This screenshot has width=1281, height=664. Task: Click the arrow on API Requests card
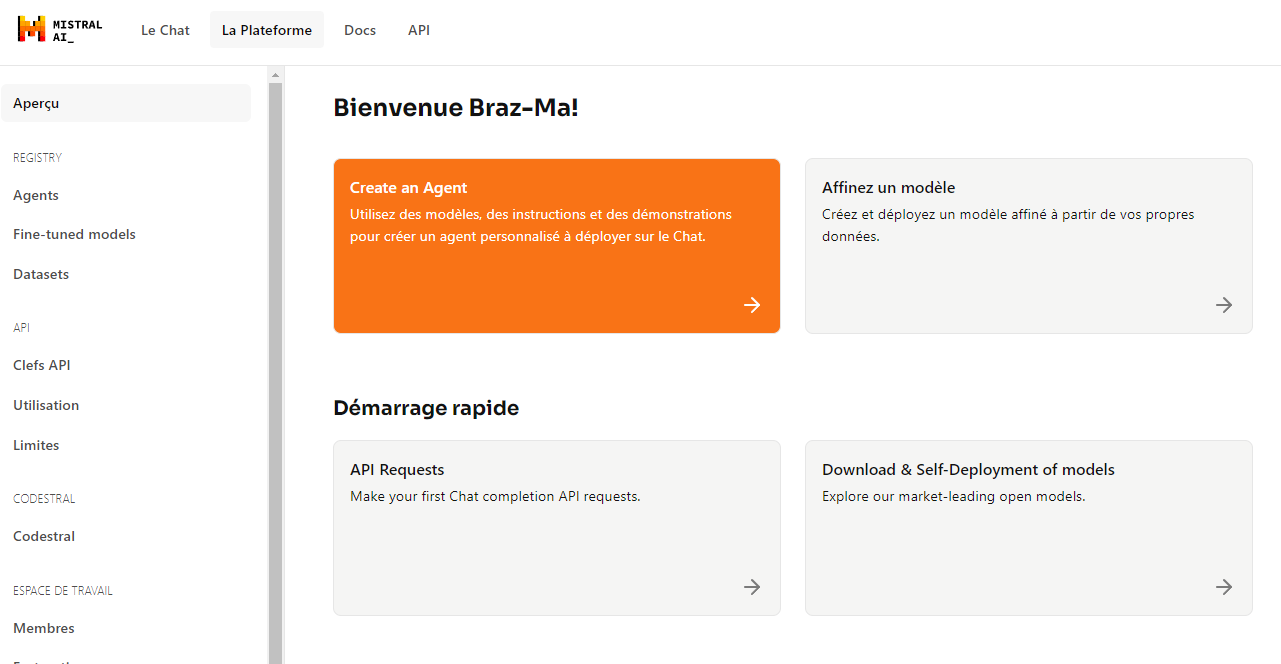pos(751,587)
